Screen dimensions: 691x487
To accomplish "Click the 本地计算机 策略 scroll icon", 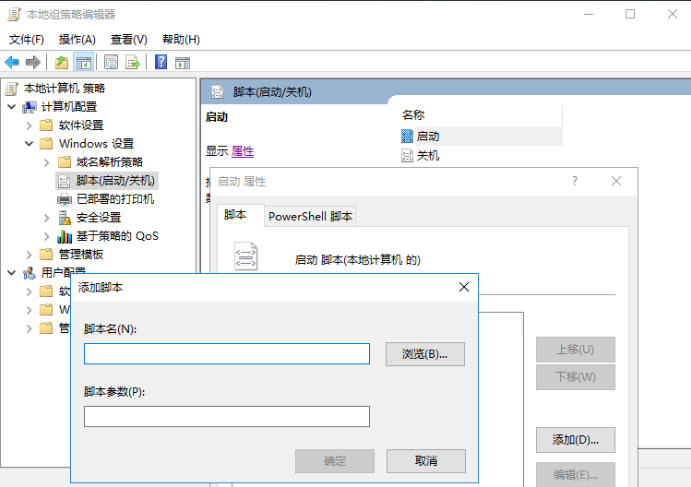I will (12, 89).
